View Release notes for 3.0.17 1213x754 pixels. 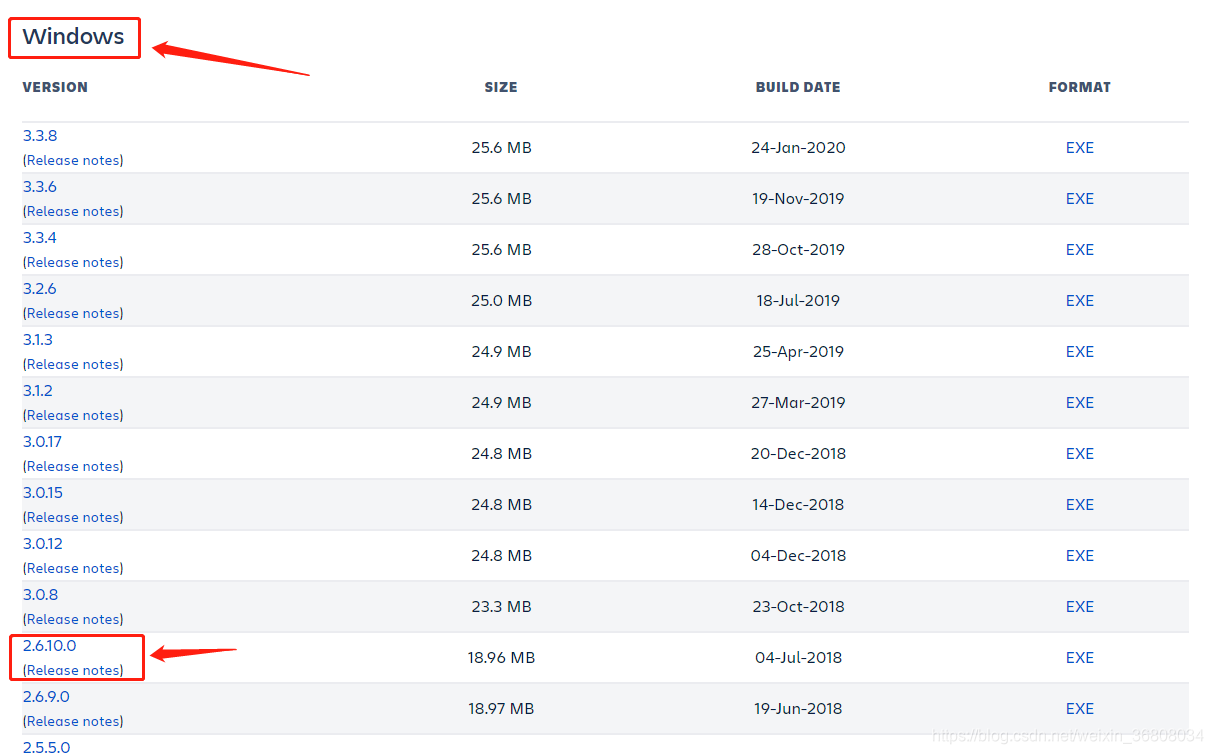point(73,466)
